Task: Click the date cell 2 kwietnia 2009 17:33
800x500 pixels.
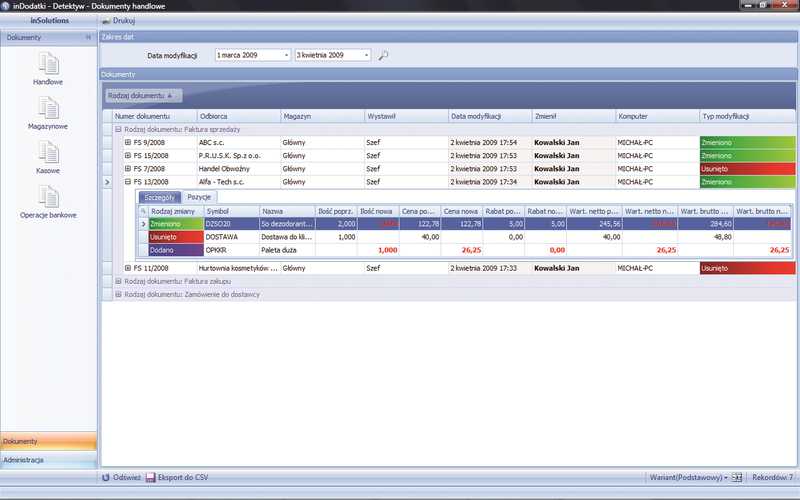Action: [490, 268]
